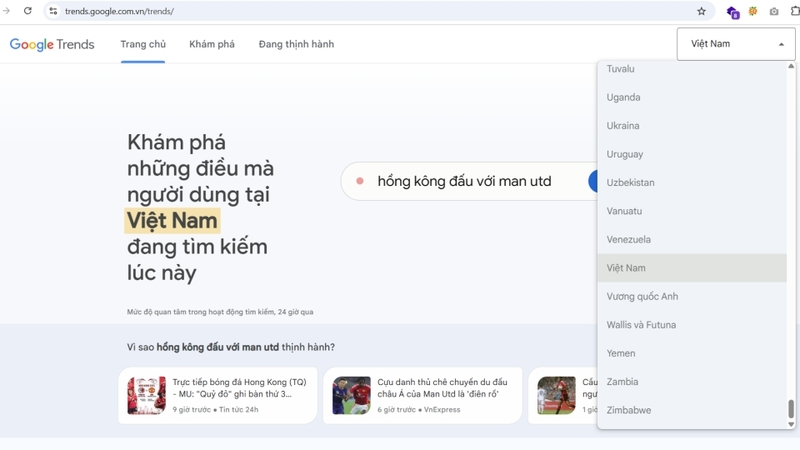Click the address bar URL field
Image resolution: width=800 pixels, height=450 pixels.
point(378,11)
